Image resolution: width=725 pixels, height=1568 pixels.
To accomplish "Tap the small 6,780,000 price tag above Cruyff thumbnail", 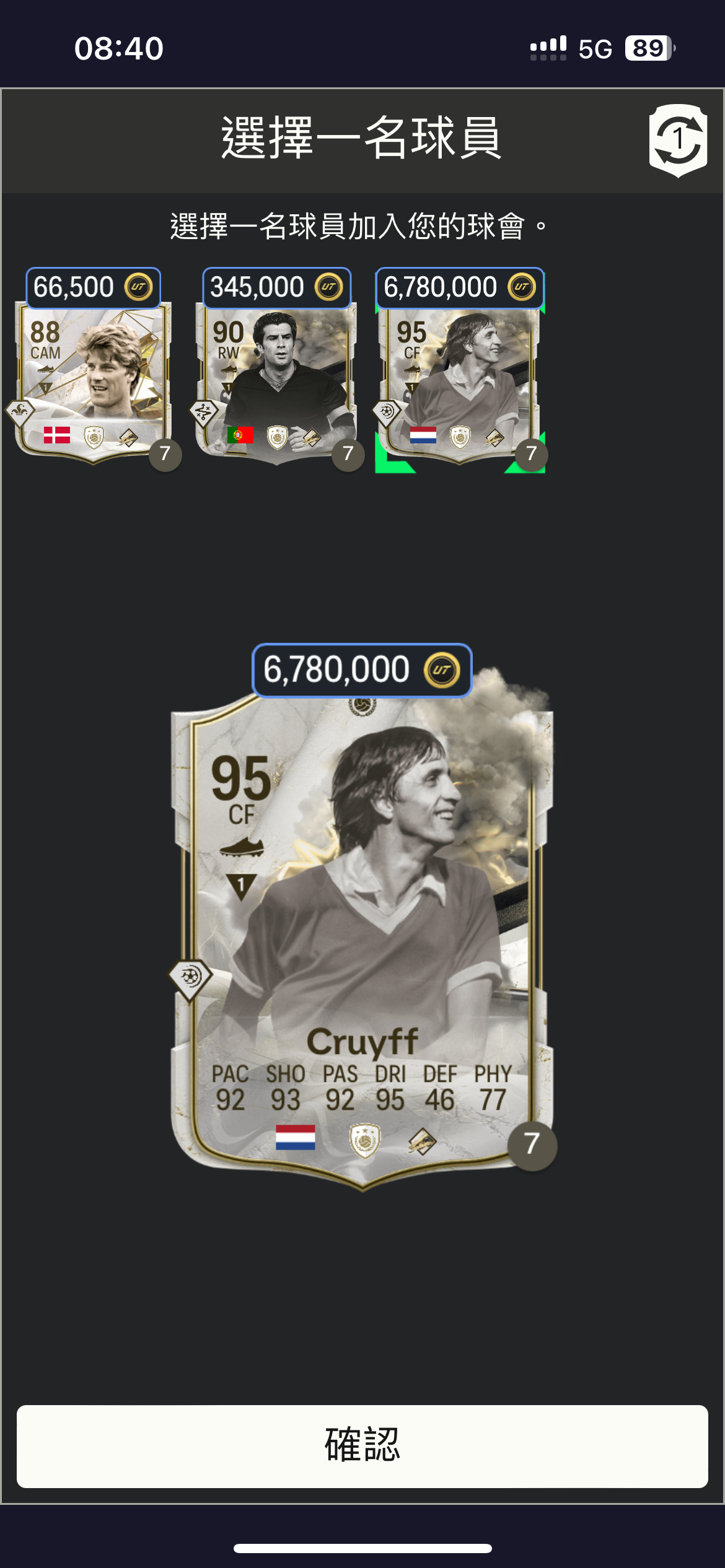I will [x=460, y=287].
